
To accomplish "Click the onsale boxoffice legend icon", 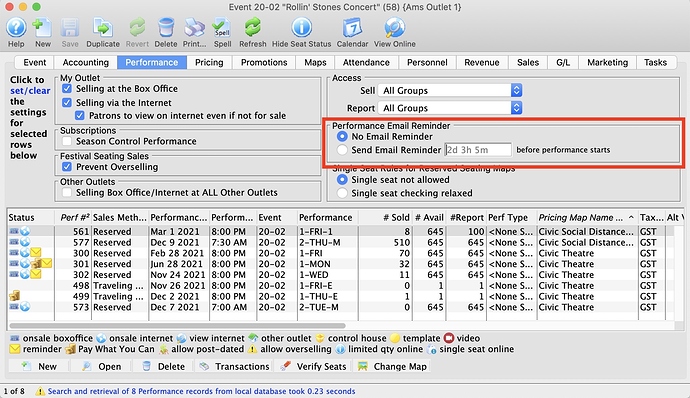I will coord(15,338).
